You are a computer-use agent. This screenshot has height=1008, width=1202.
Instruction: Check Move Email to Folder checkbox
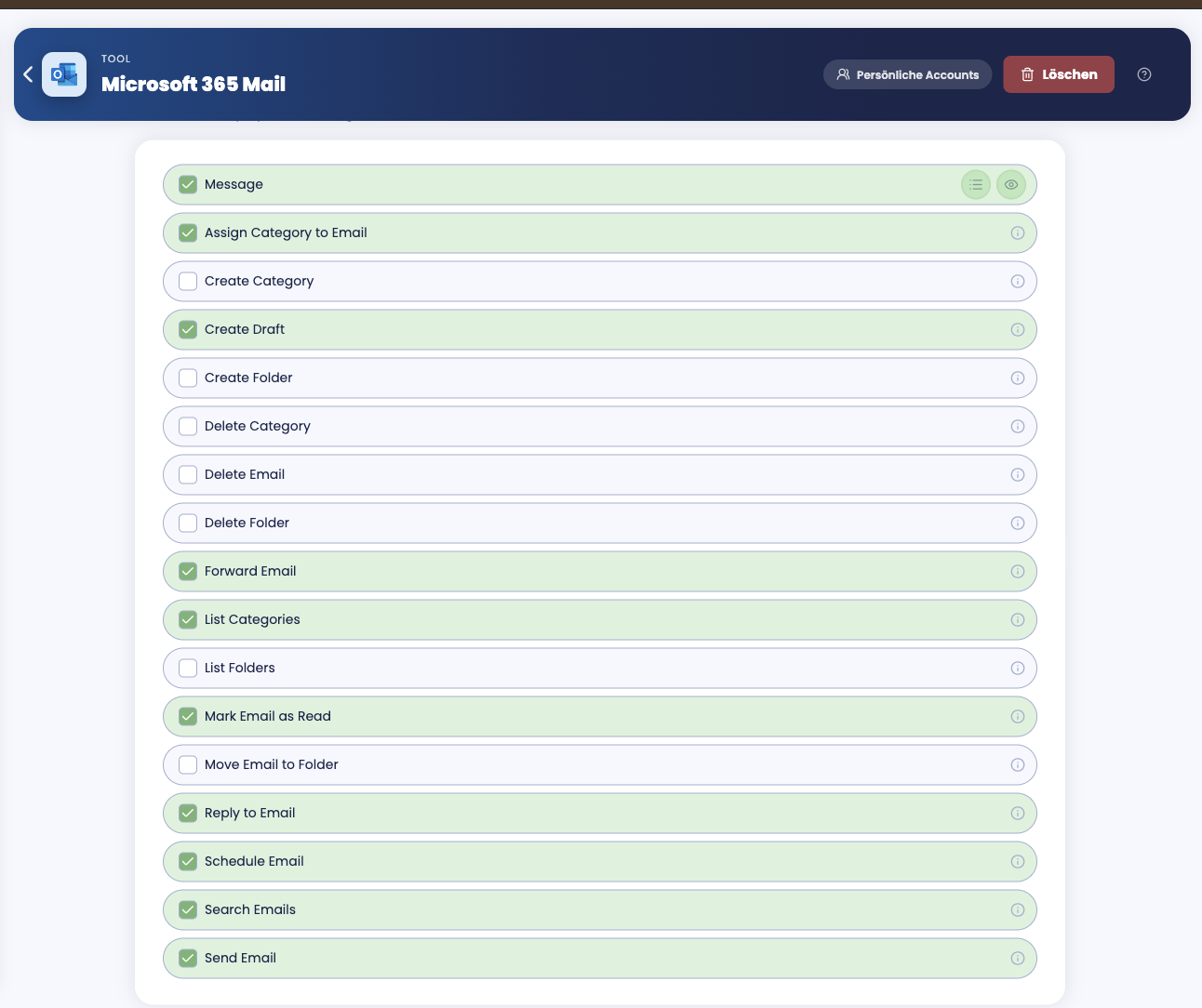click(188, 764)
